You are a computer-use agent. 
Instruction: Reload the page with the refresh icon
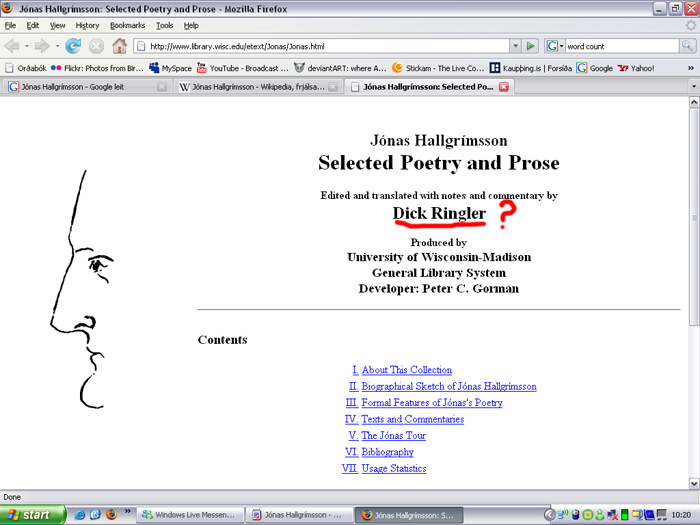click(x=73, y=46)
